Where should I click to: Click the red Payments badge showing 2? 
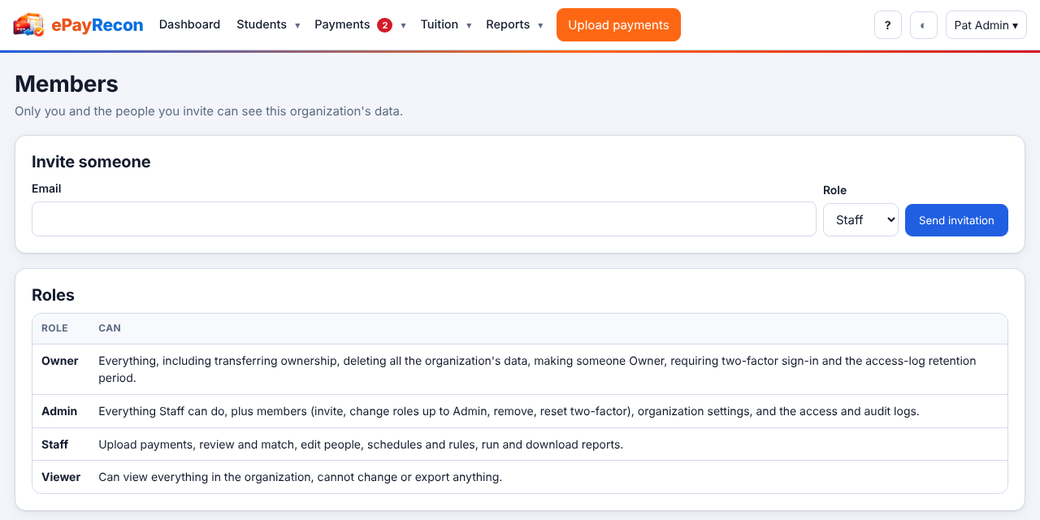coord(385,25)
